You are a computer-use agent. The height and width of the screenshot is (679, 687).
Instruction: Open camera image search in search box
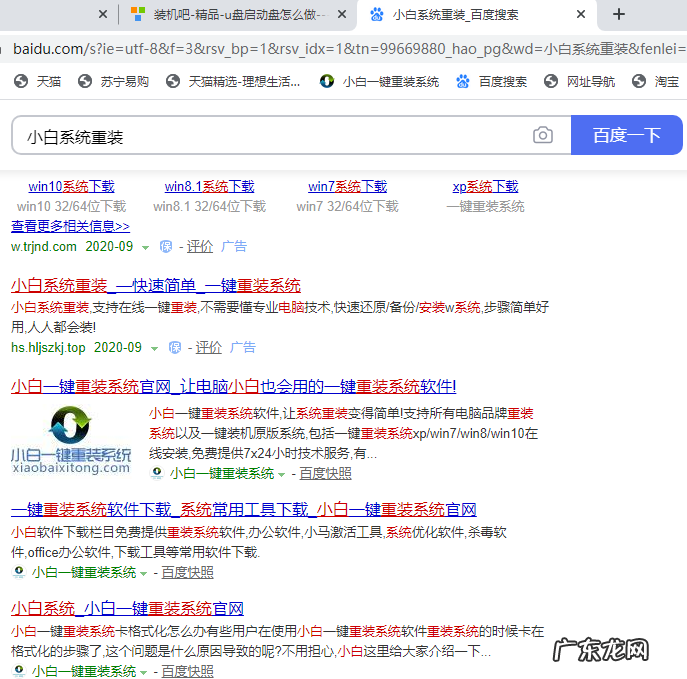[x=542, y=135]
